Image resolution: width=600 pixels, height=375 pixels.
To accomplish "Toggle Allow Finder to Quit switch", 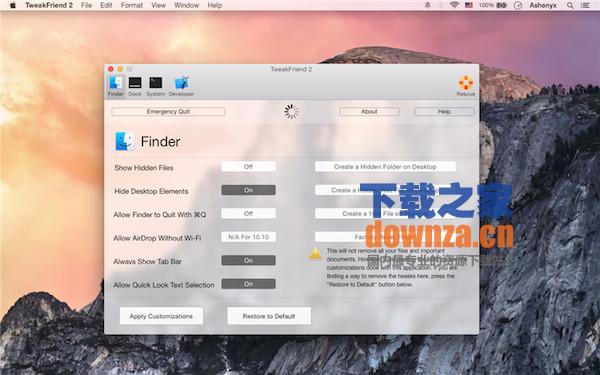I will 248,214.
